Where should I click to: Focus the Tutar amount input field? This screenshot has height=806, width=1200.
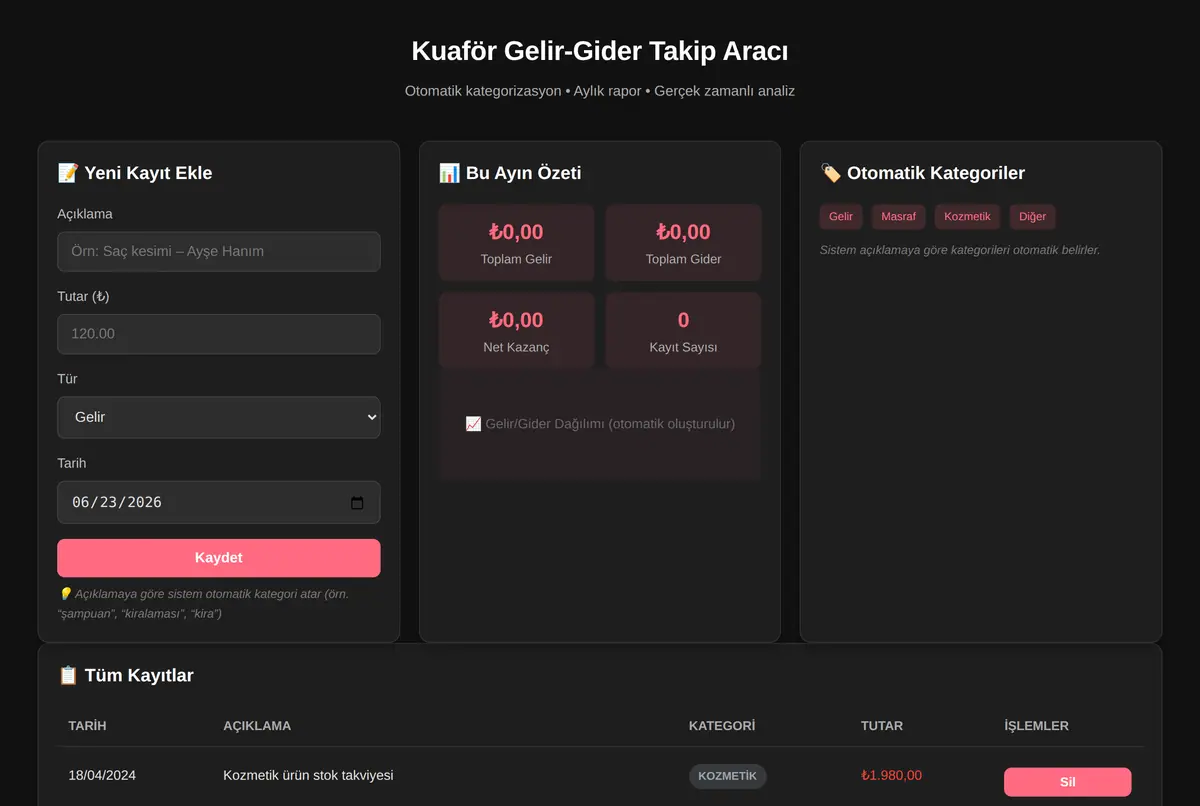pos(219,334)
